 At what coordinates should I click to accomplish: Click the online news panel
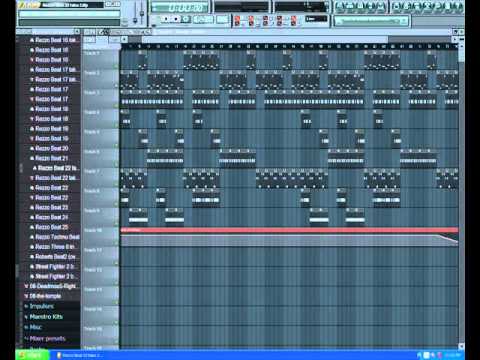[x=371, y=21]
